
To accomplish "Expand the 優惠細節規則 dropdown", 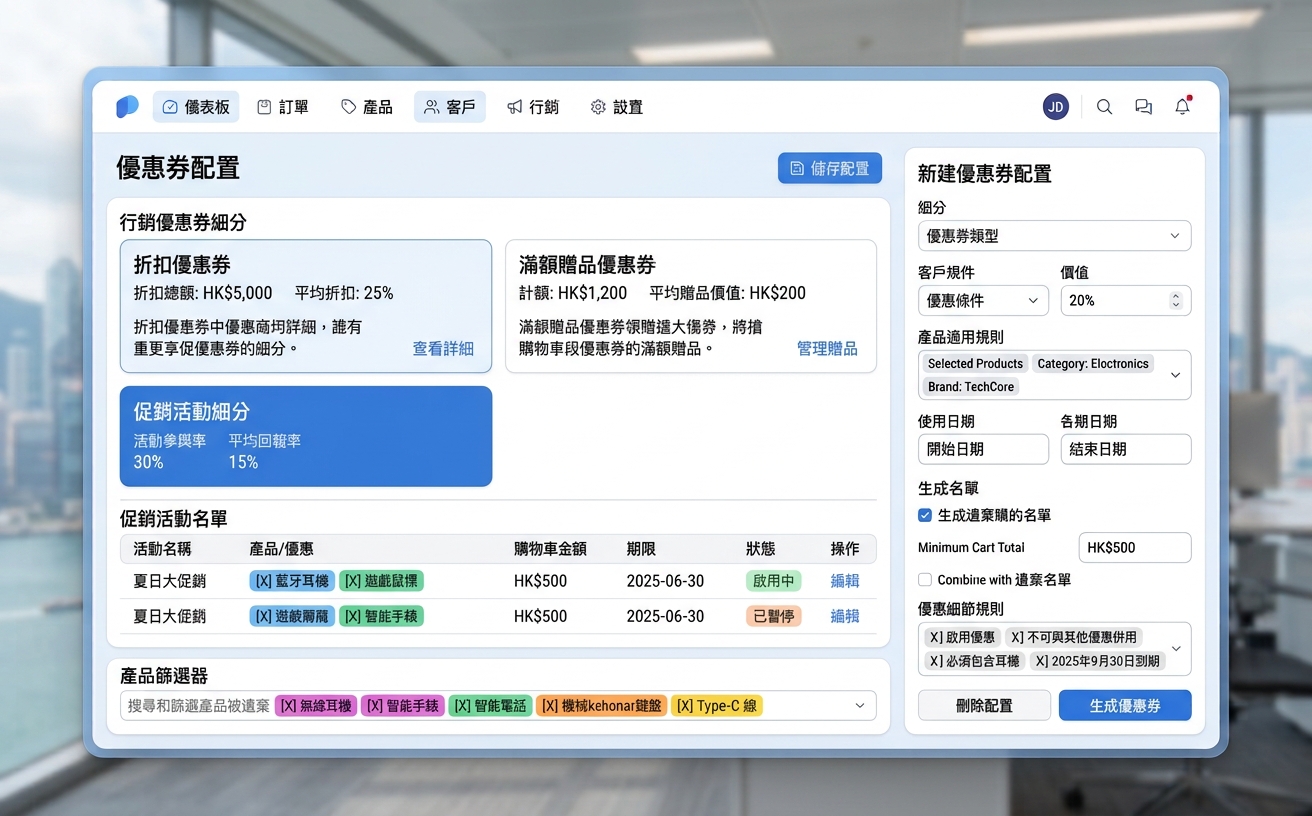I will coord(1176,648).
